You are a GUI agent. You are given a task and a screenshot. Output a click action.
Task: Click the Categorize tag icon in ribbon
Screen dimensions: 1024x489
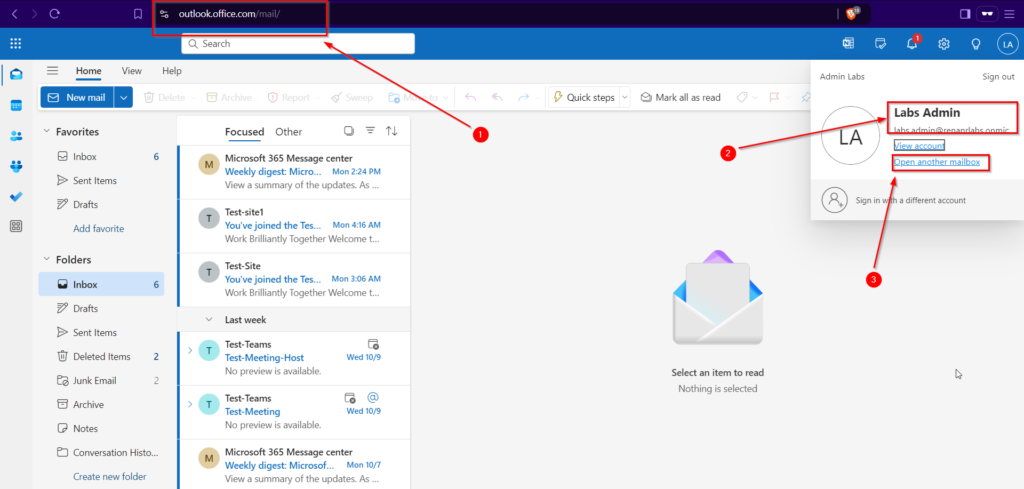[x=742, y=97]
